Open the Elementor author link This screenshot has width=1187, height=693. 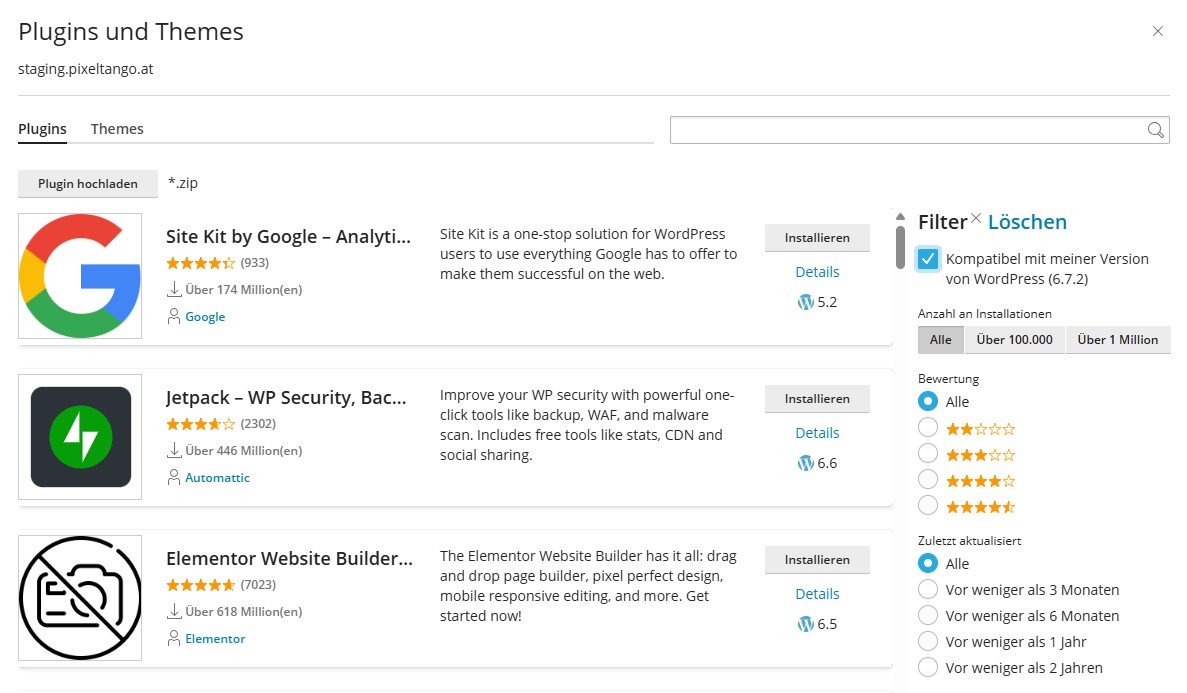(x=215, y=638)
